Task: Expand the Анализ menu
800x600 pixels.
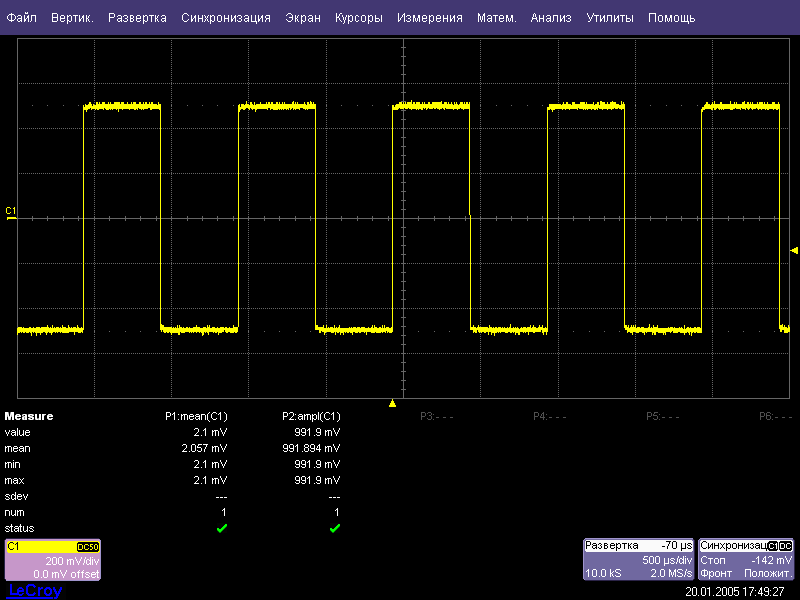Action: point(551,18)
